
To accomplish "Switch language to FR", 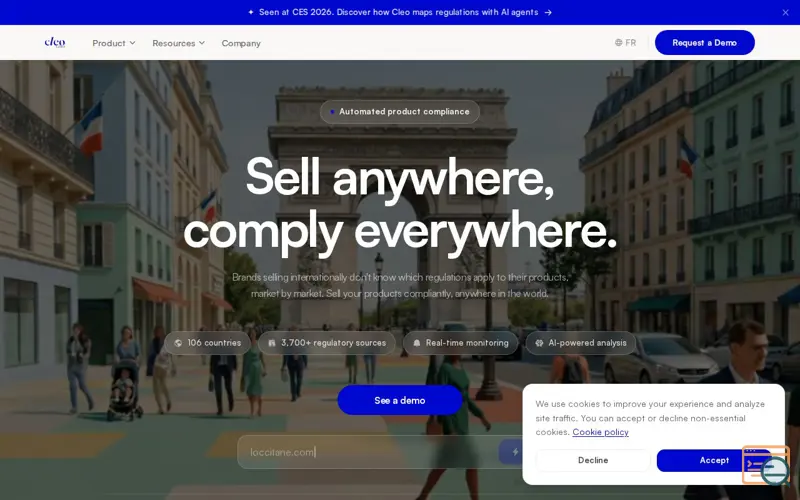I will point(631,43).
